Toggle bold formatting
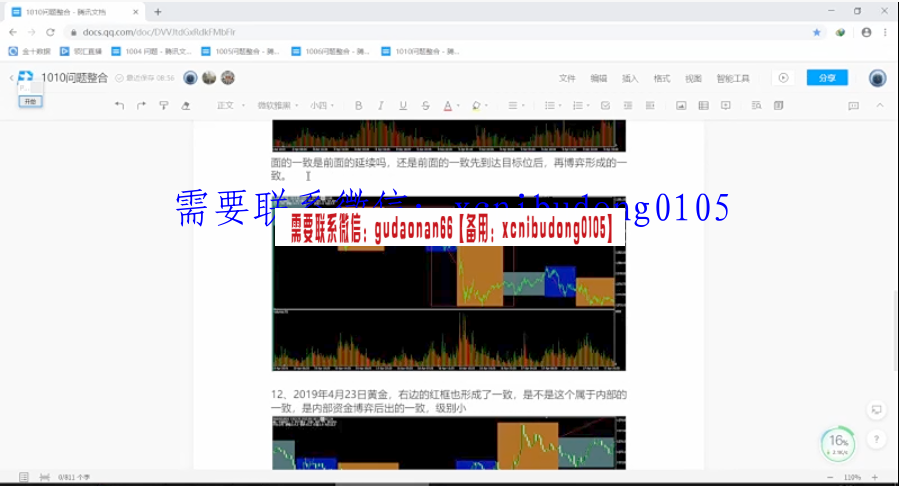899x486 pixels. pyautogui.click(x=358, y=105)
